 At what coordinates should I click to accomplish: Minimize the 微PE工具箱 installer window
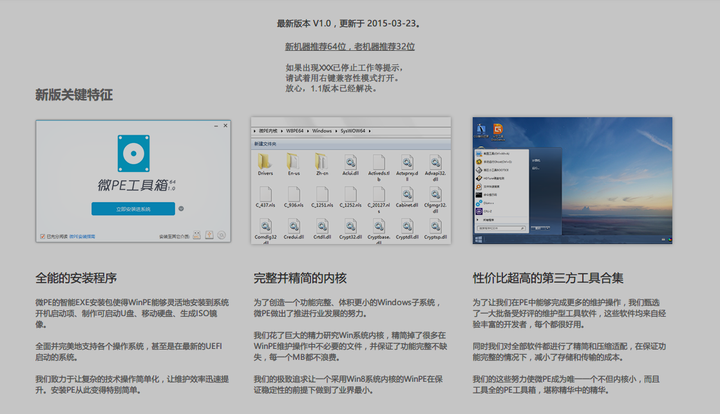pos(216,126)
